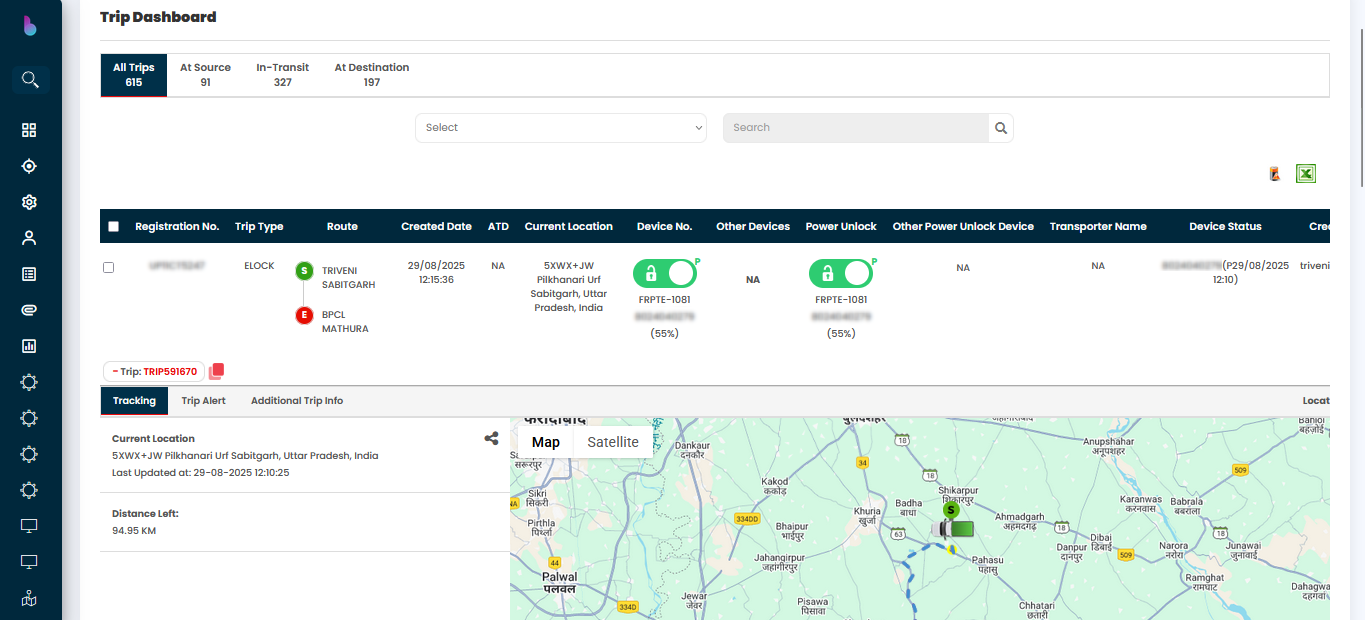1365x620 pixels.
Task: Toggle the Power Unlock switch
Action: pos(841,273)
